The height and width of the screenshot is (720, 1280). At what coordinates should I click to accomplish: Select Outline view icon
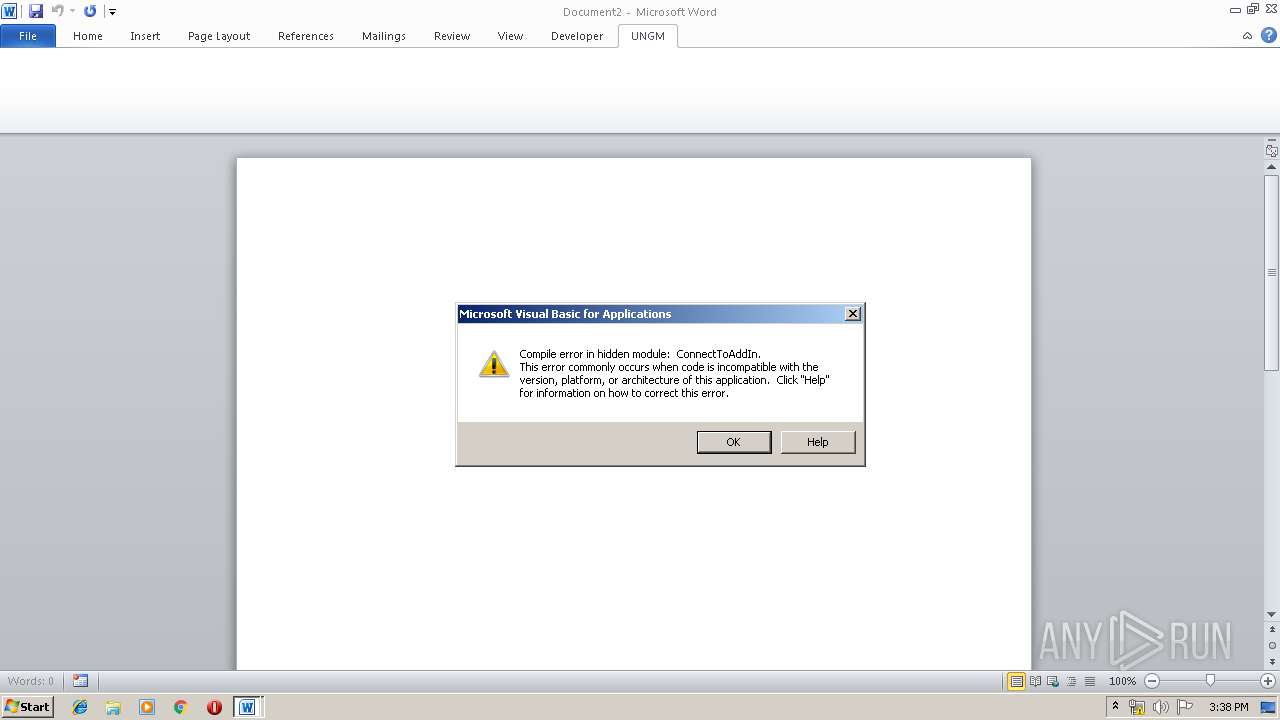click(1072, 681)
